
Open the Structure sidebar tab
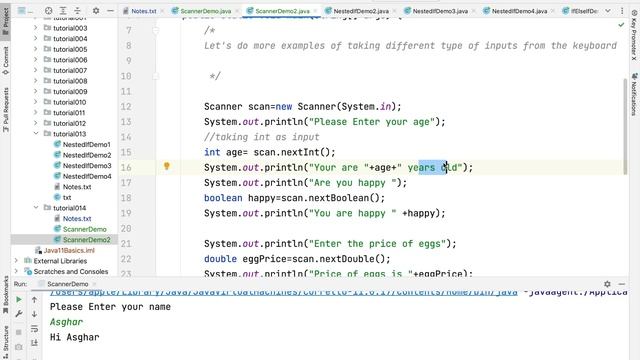[6, 342]
